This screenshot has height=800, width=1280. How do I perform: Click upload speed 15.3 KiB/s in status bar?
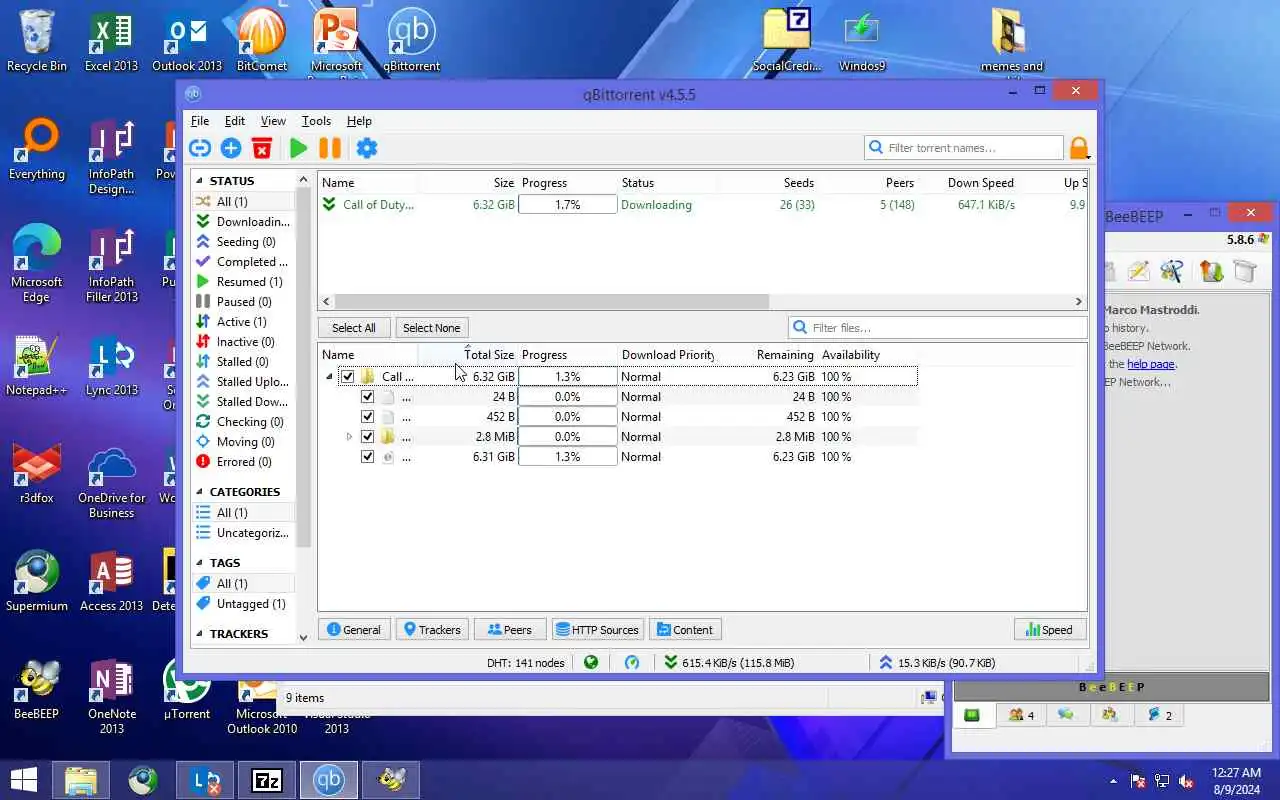click(x=938, y=662)
